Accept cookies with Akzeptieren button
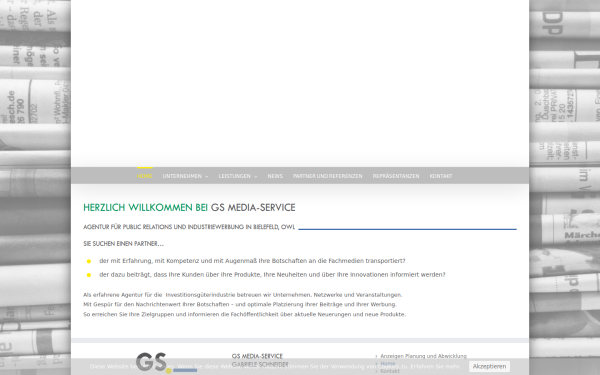600x375 pixels. [489, 366]
